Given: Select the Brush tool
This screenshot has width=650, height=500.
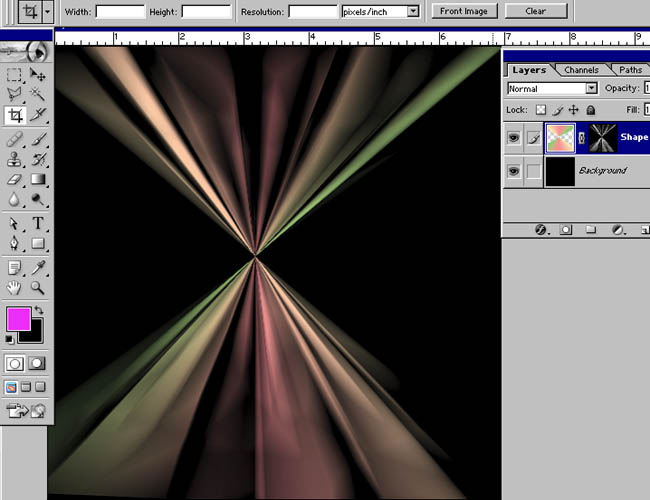Looking at the screenshot, I should (38, 139).
